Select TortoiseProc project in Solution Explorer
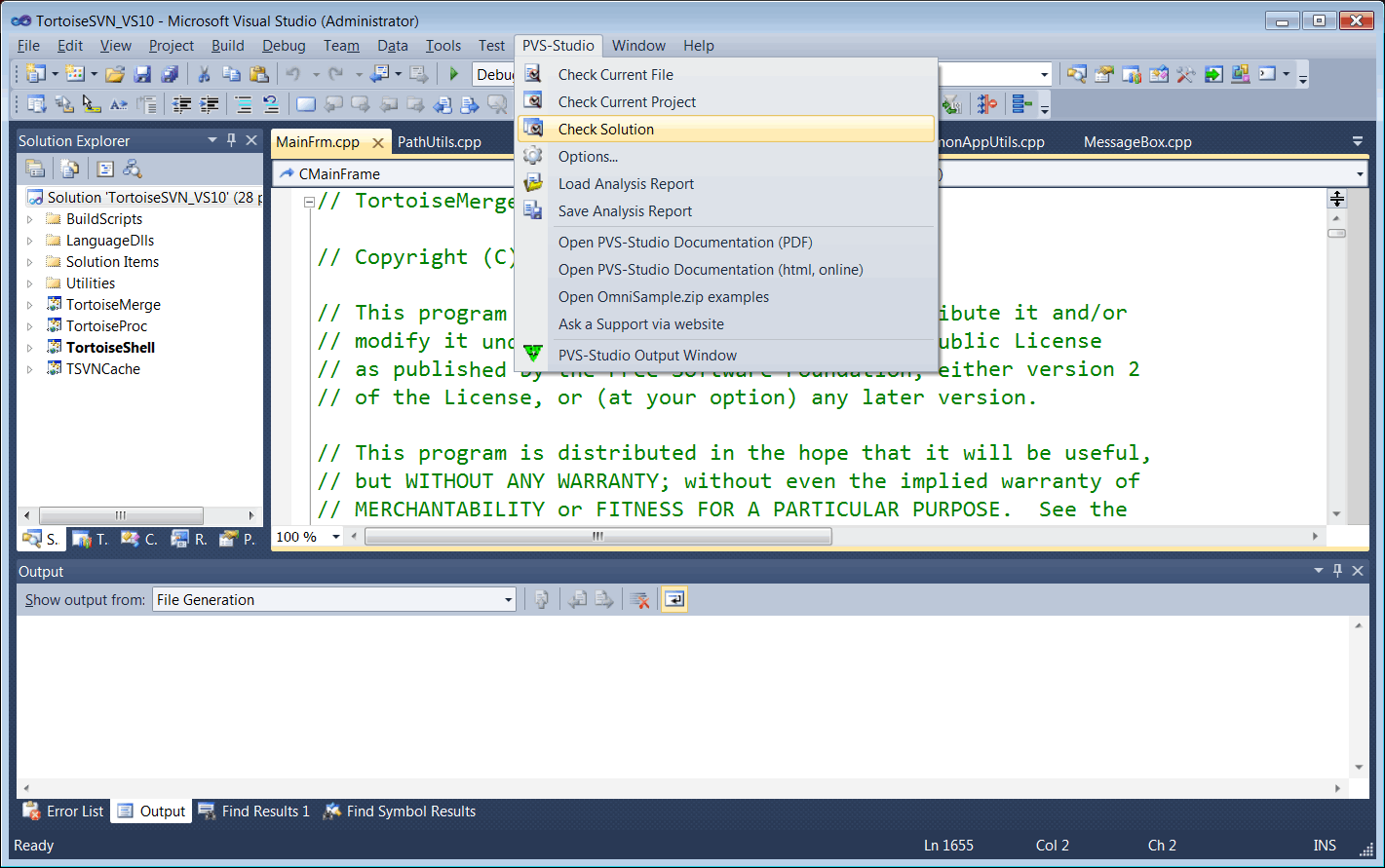 click(106, 326)
